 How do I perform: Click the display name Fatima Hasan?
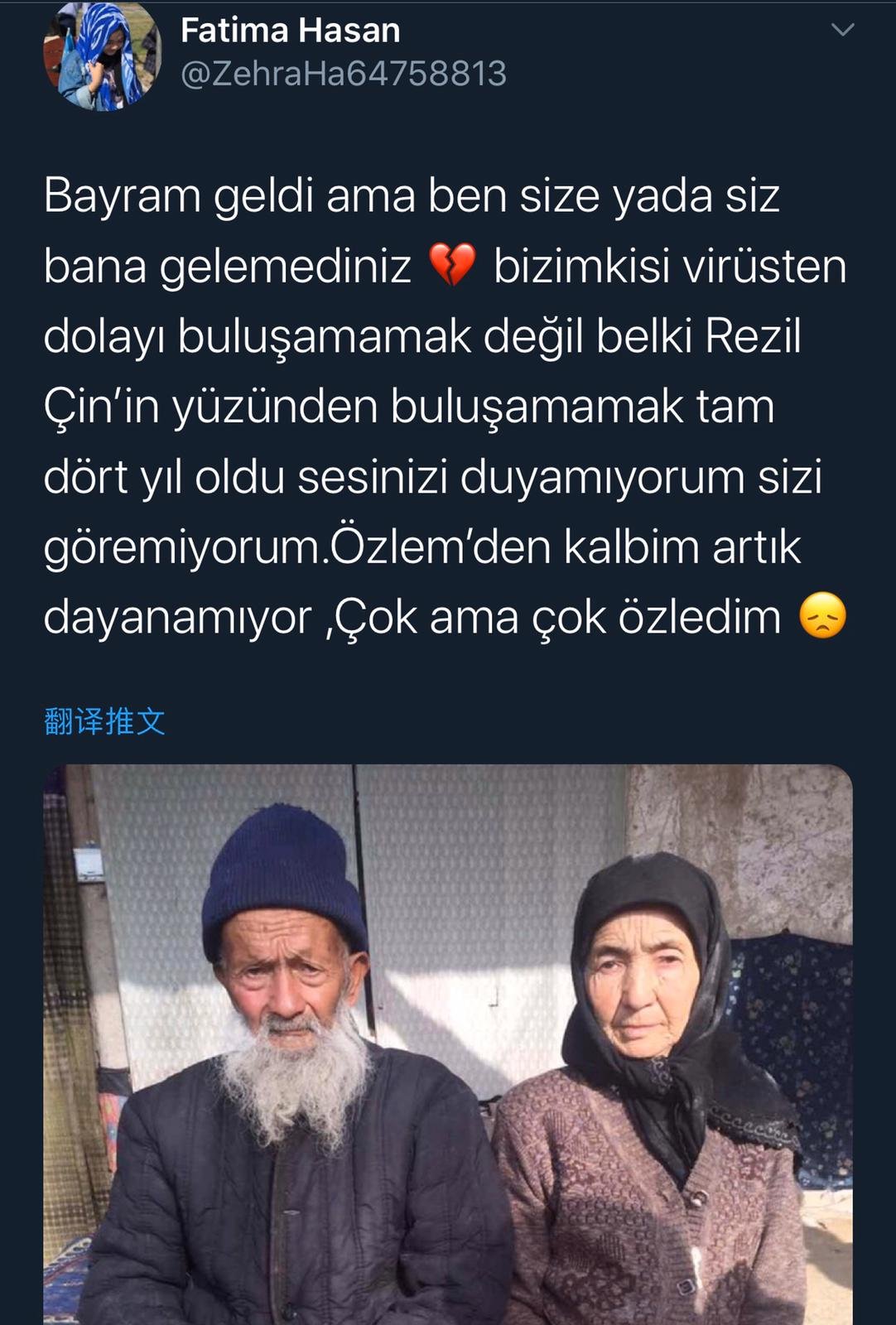(x=291, y=31)
